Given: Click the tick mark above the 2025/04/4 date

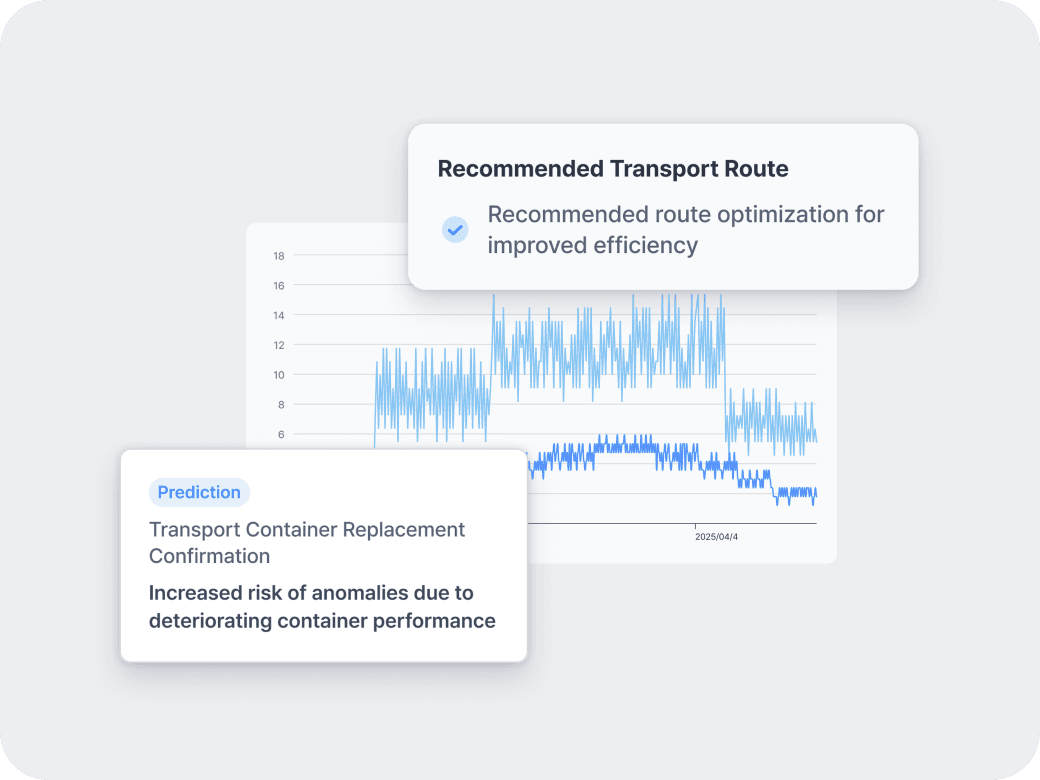Looking at the screenshot, I should 696,526.
